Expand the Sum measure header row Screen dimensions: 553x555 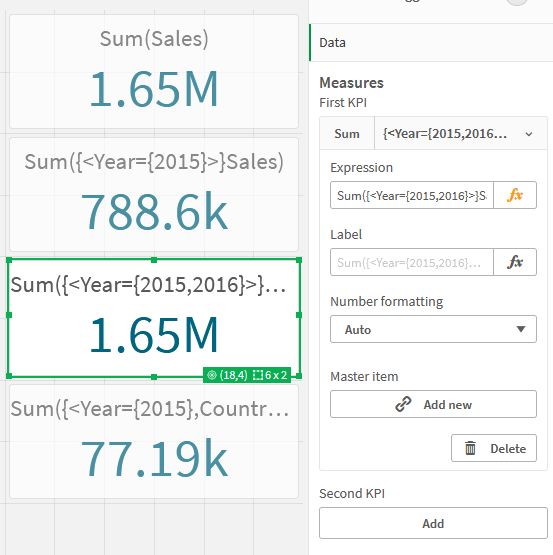pos(433,133)
